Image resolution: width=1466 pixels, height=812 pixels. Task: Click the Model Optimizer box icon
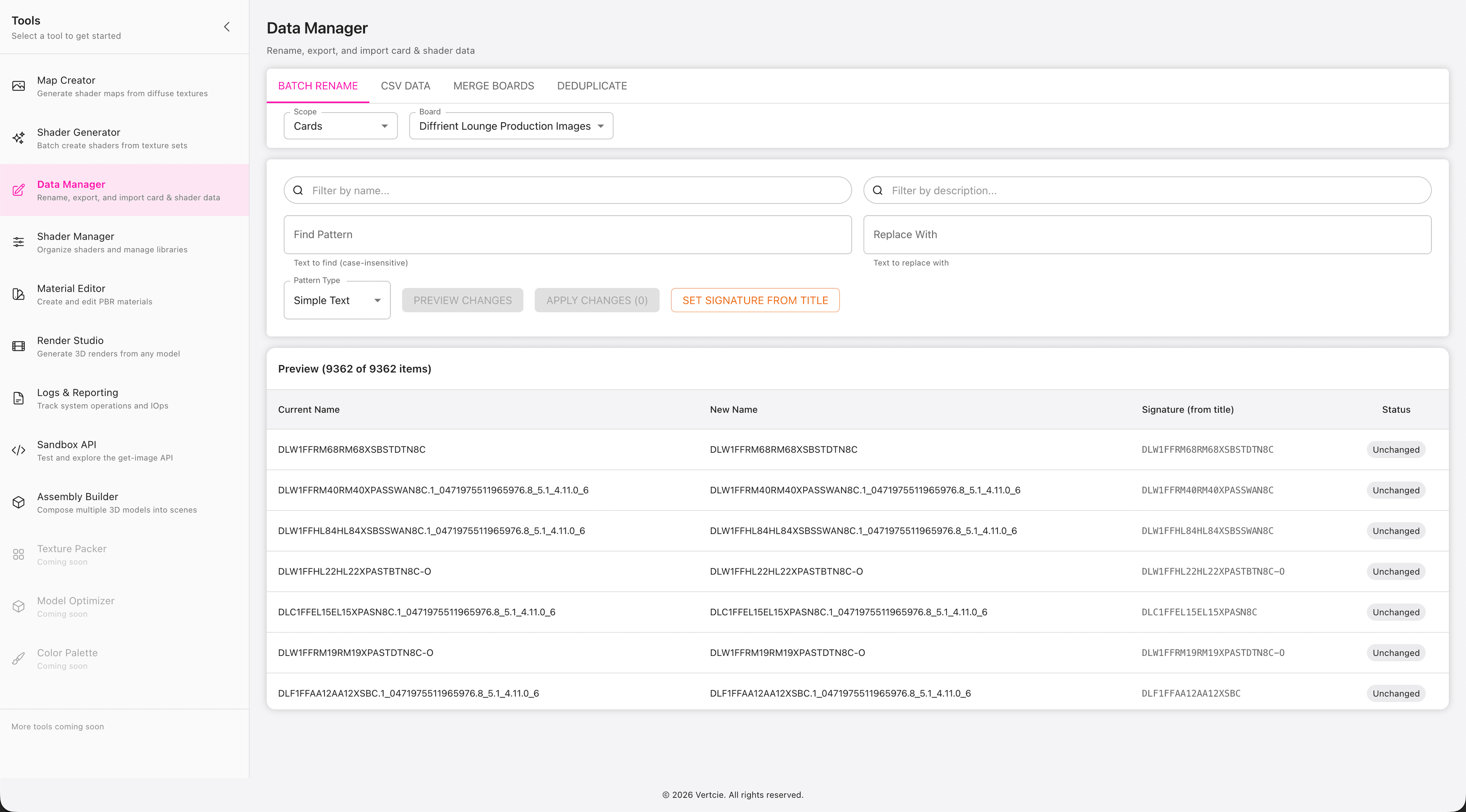point(18,607)
